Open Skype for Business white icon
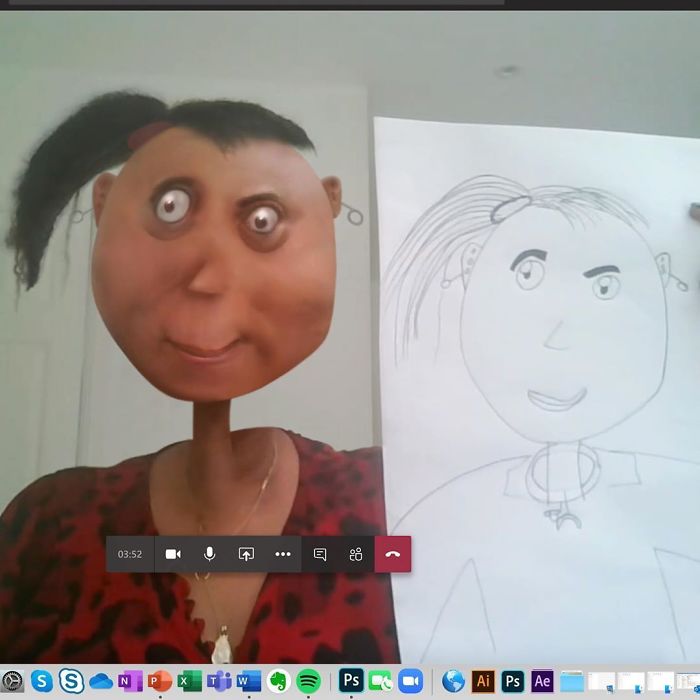Image resolution: width=700 pixels, height=700 pixels. coord(71,681)
